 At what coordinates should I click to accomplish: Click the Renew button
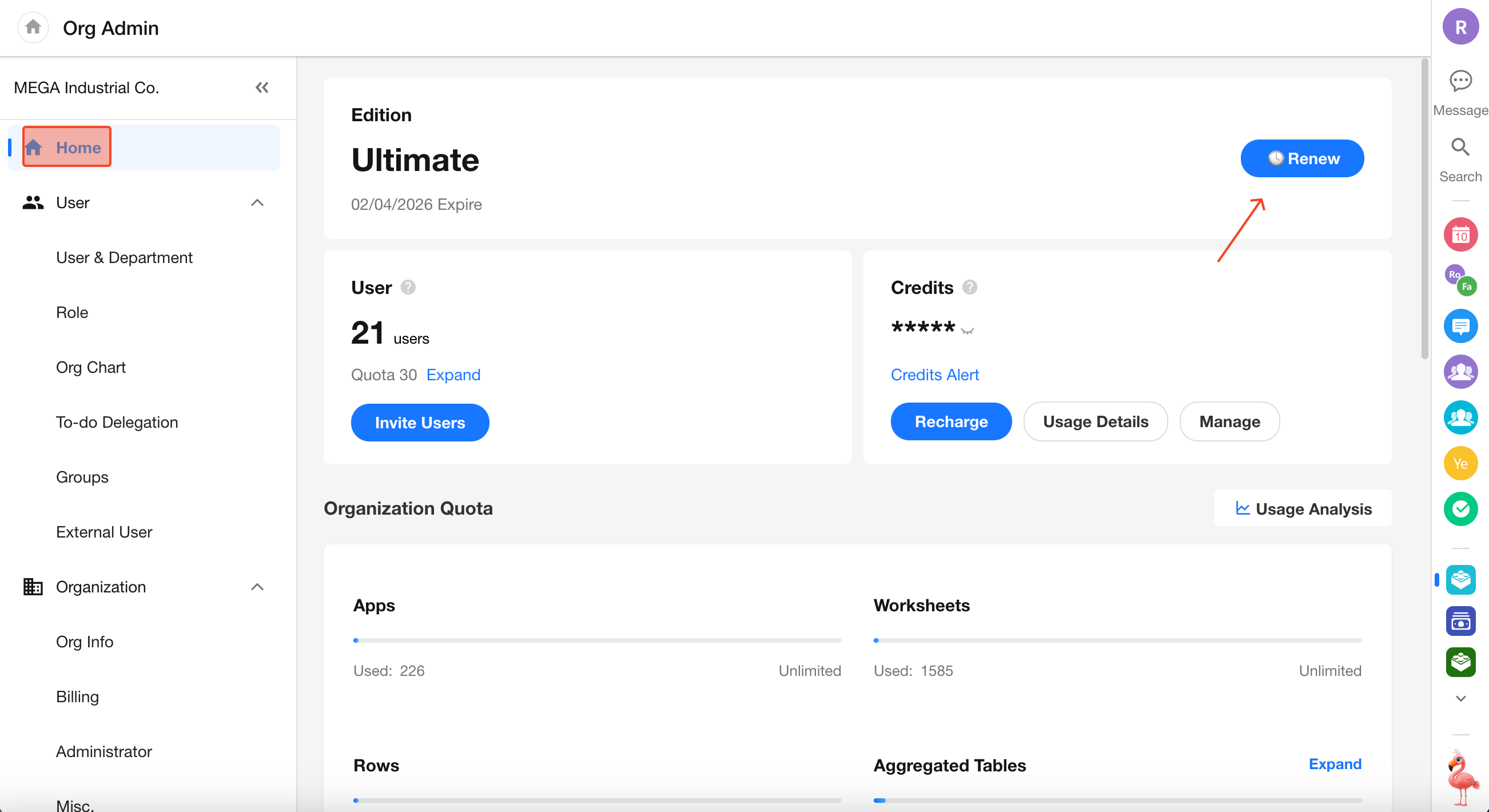(x=1301, y=158)
